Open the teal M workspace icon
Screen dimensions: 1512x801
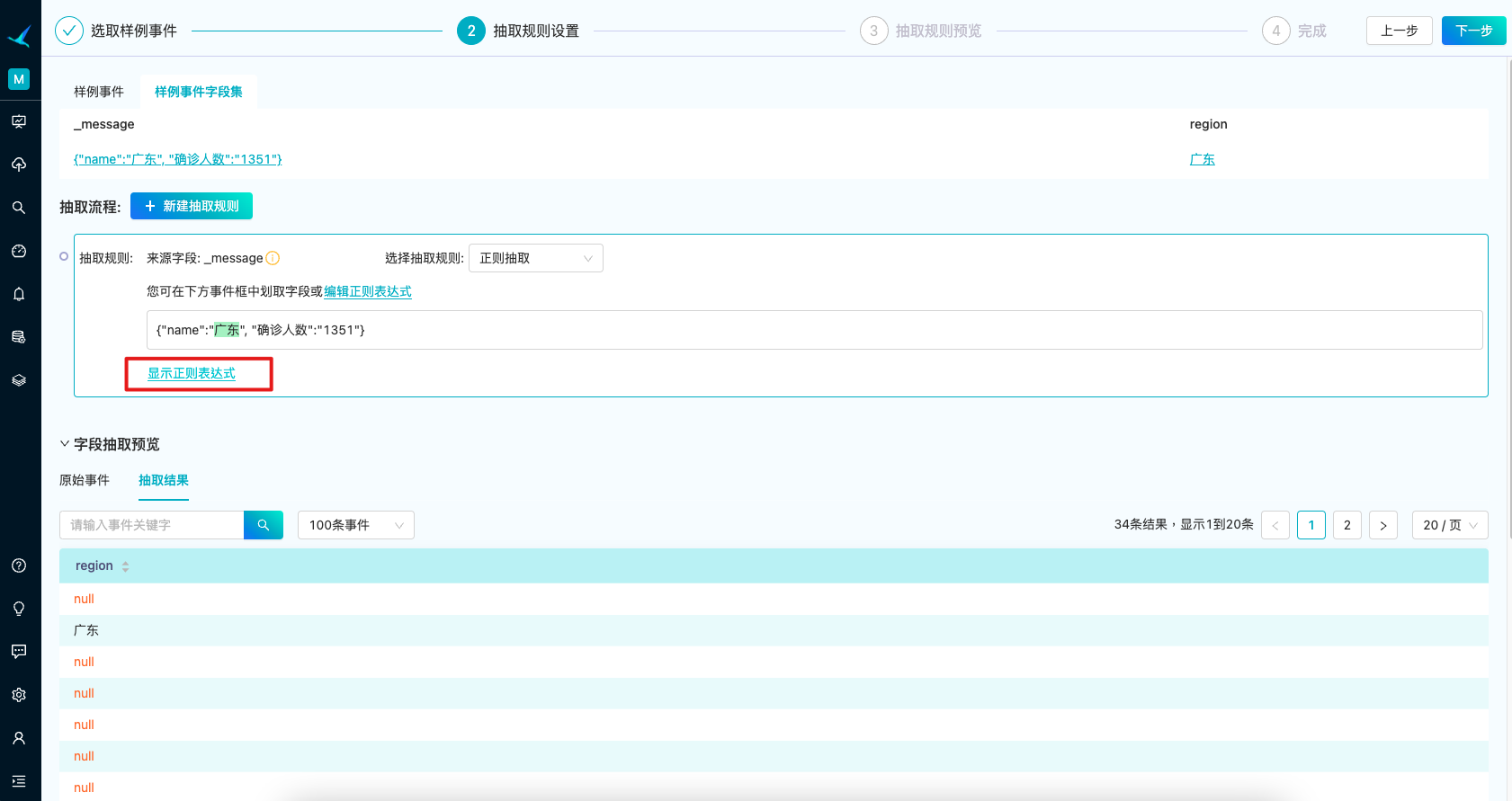(19, 79)
